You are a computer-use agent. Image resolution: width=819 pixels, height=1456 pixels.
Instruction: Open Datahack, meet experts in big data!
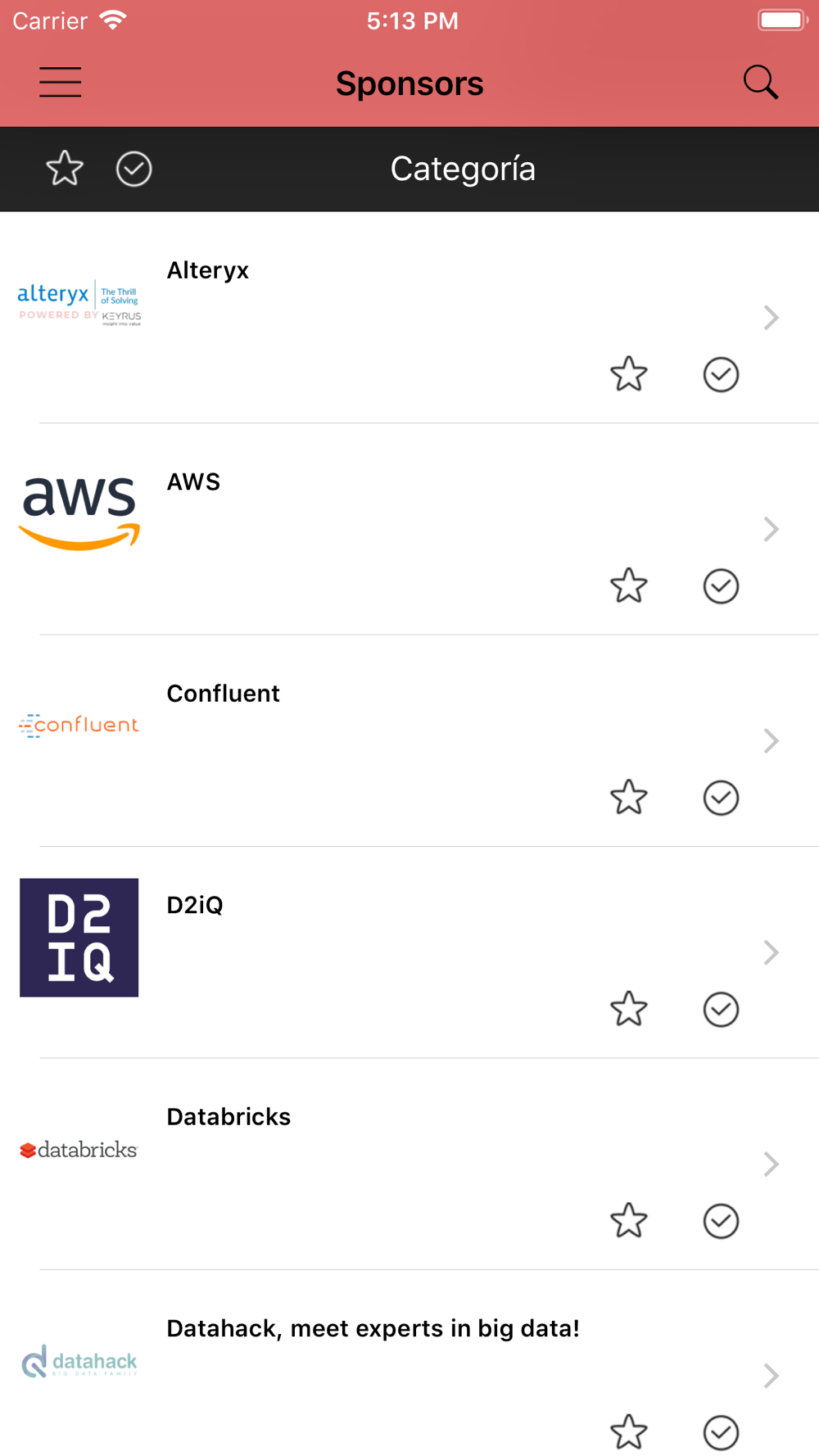click(x=373, y=1328)
